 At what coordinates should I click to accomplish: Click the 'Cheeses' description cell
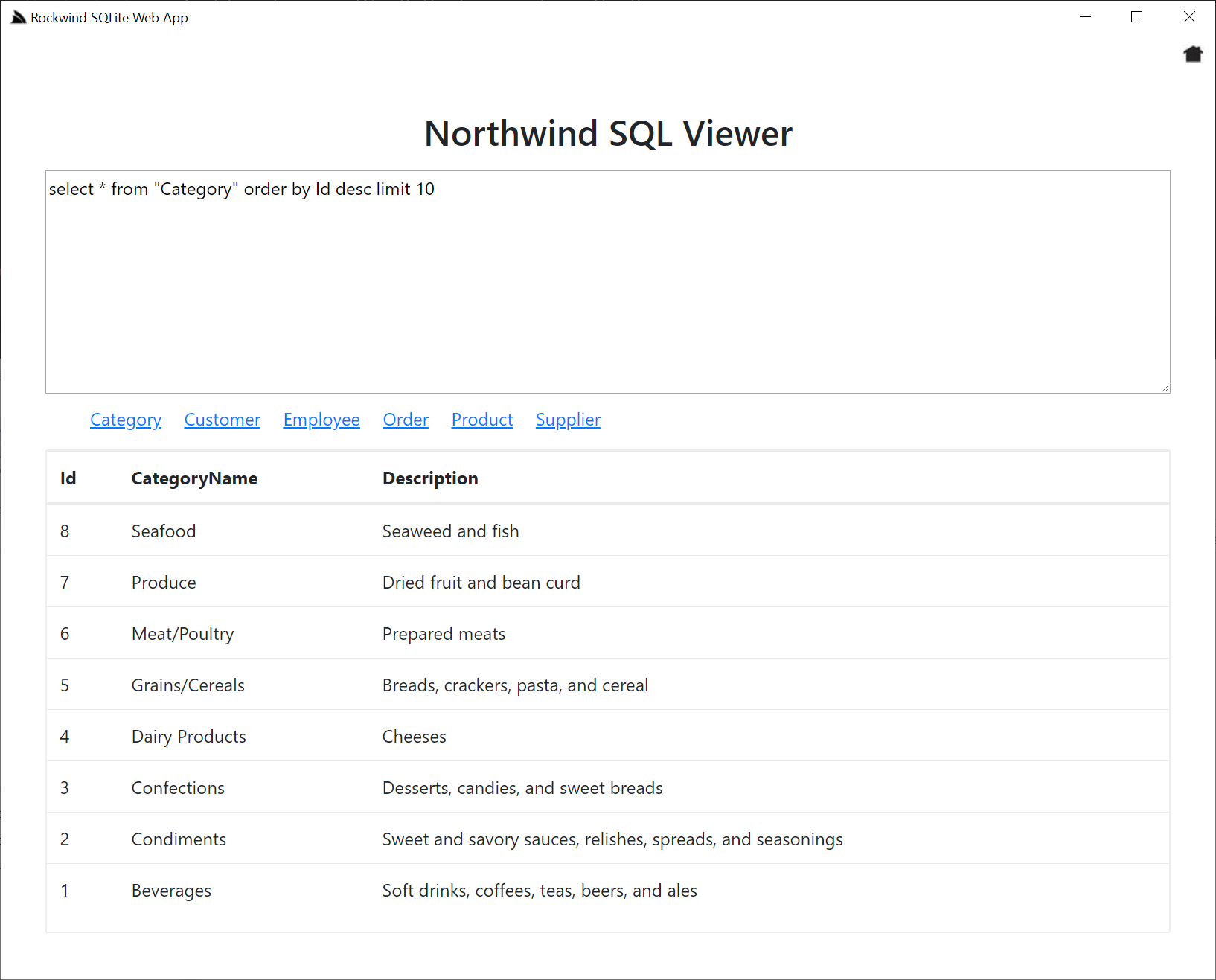click(415, 737)
